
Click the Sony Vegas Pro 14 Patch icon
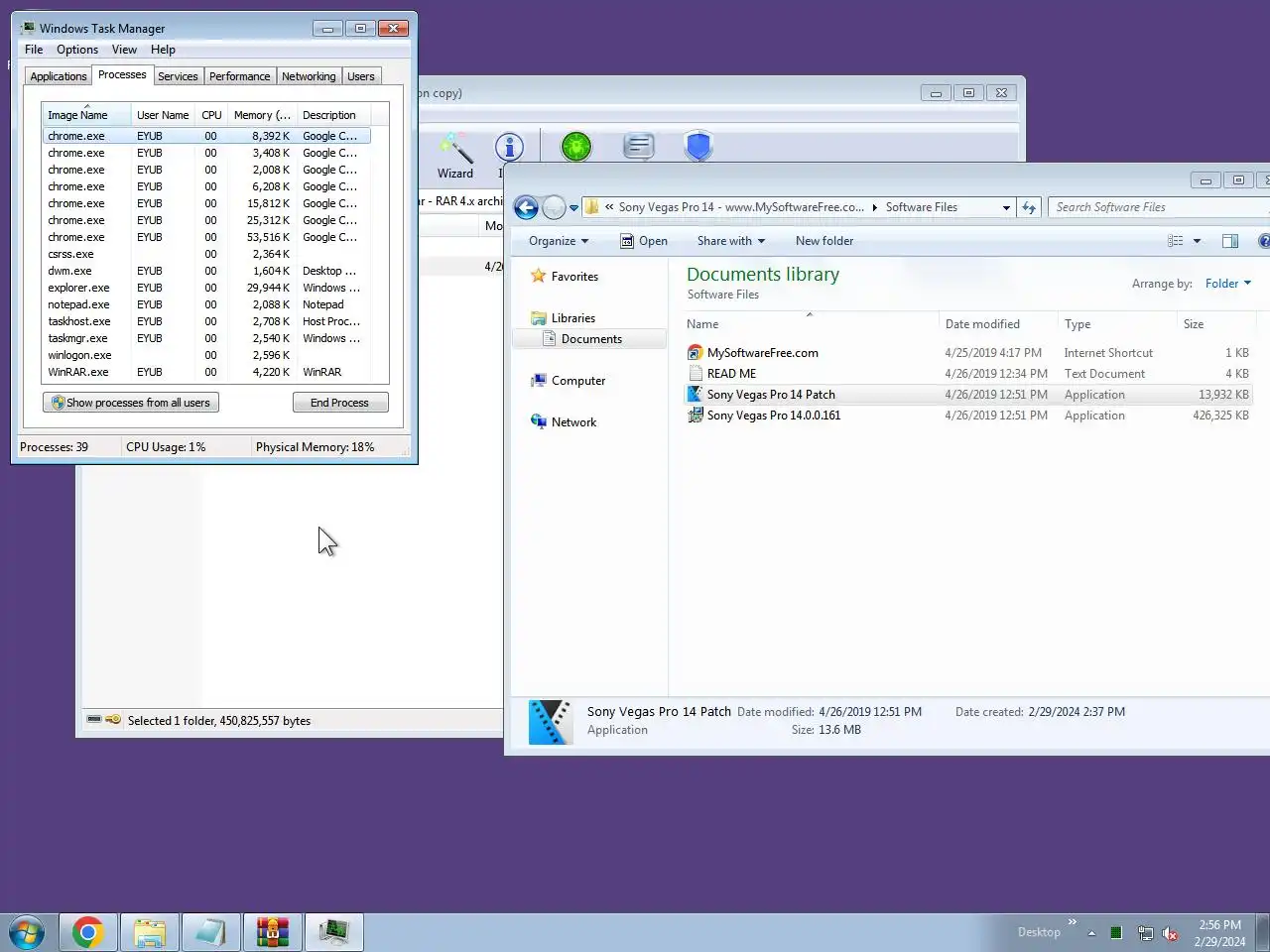(x=696, y=395)
